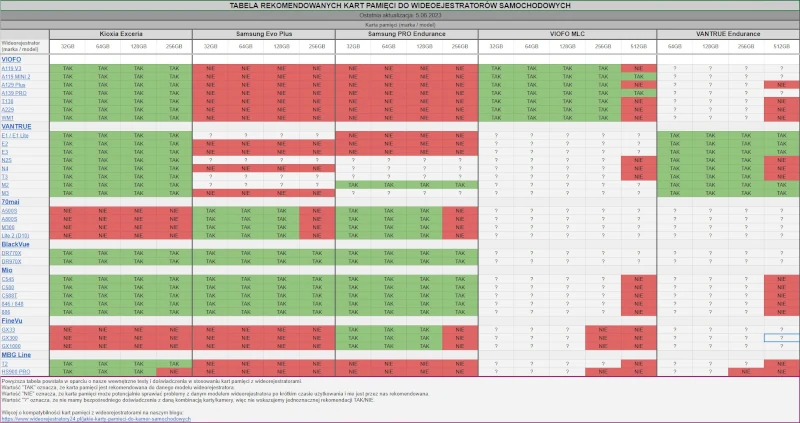800x423 pixels.
Task: Open the VIOFO brand link
Action: pyautogui.click(x=11, y=60)
